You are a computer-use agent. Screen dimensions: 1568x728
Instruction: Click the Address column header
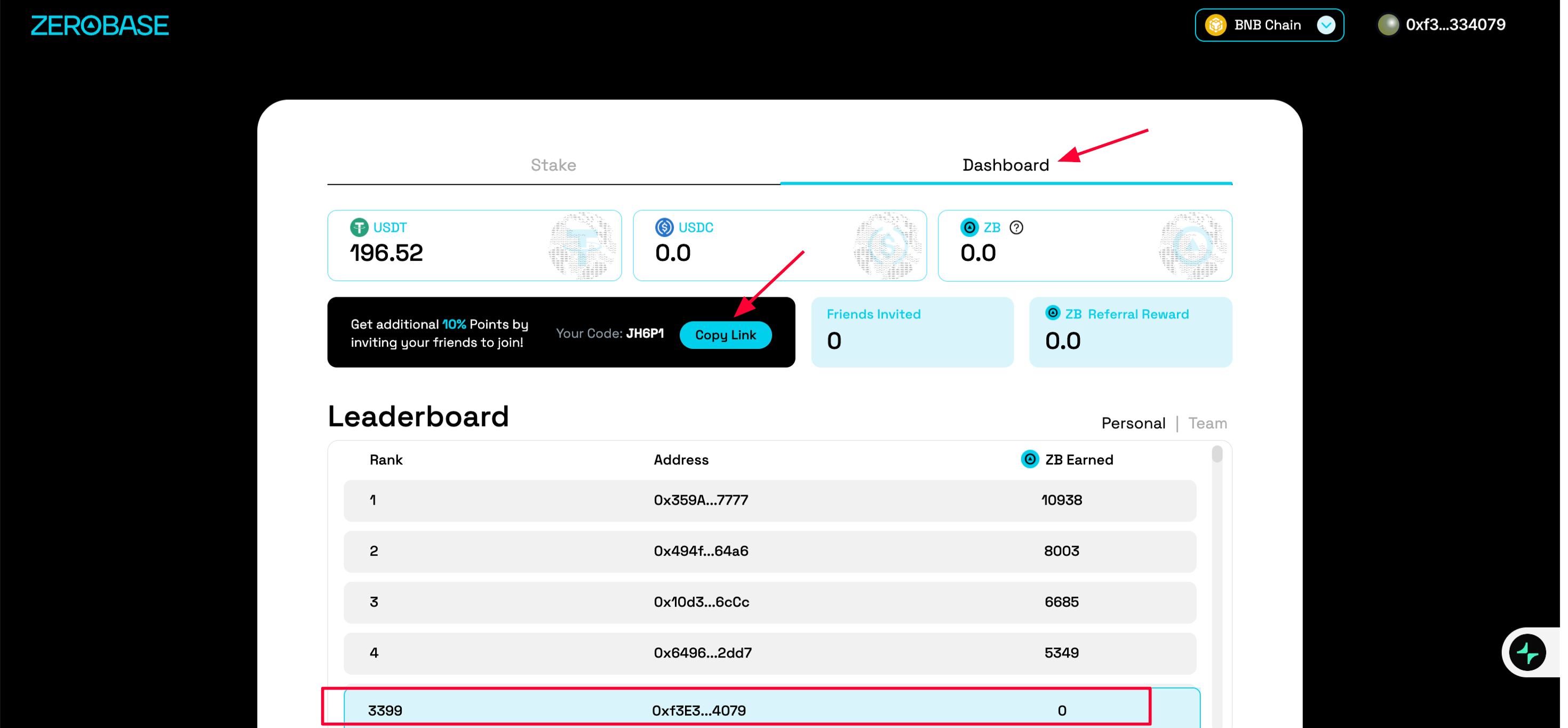[681, 460]
